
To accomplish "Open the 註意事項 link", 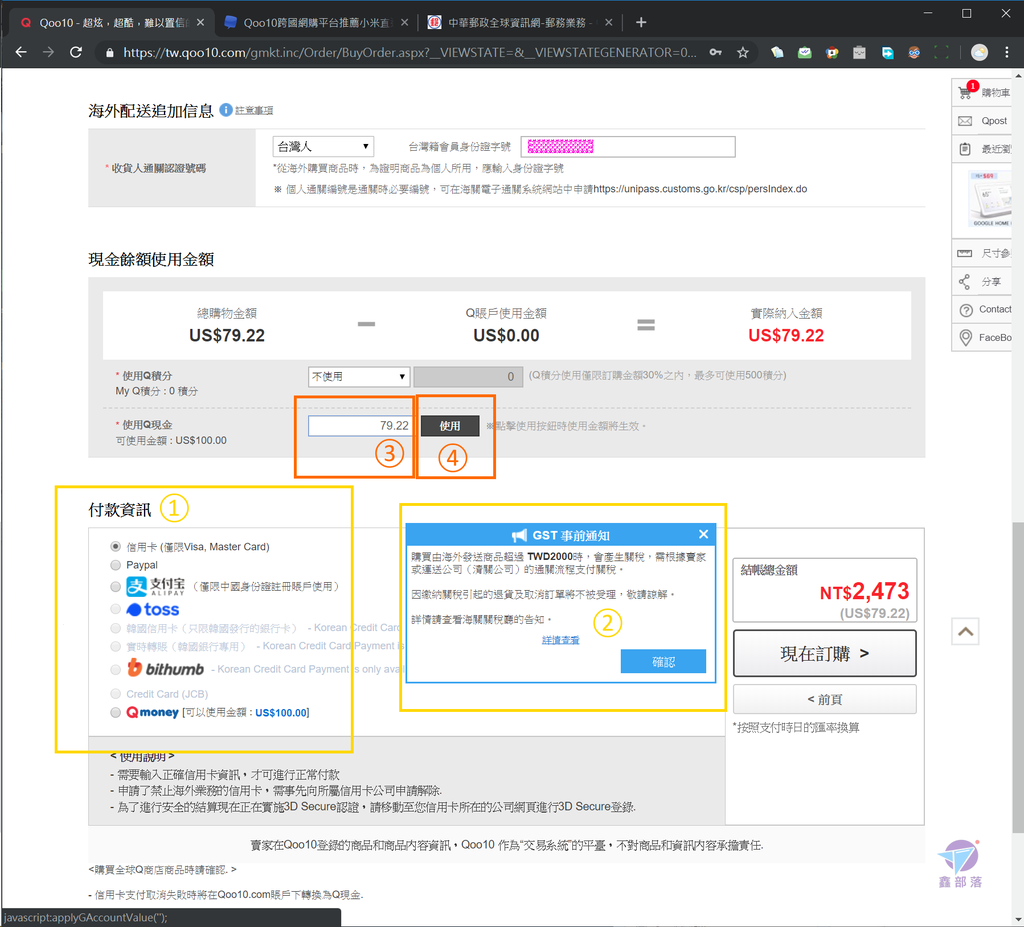I will coord(254,110).
